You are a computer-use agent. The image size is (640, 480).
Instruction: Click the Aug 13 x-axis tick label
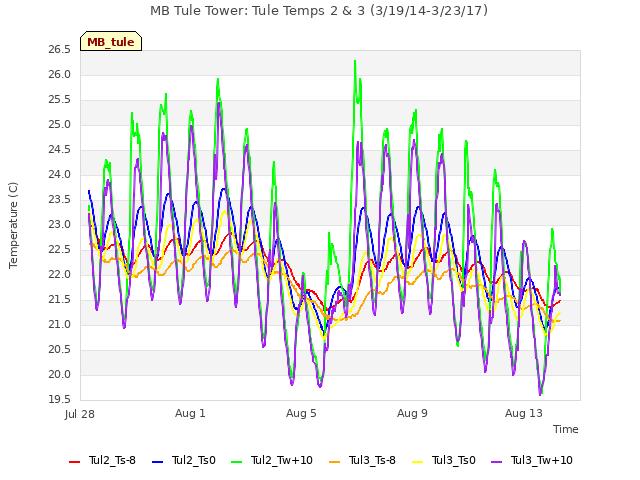point(524,413)
